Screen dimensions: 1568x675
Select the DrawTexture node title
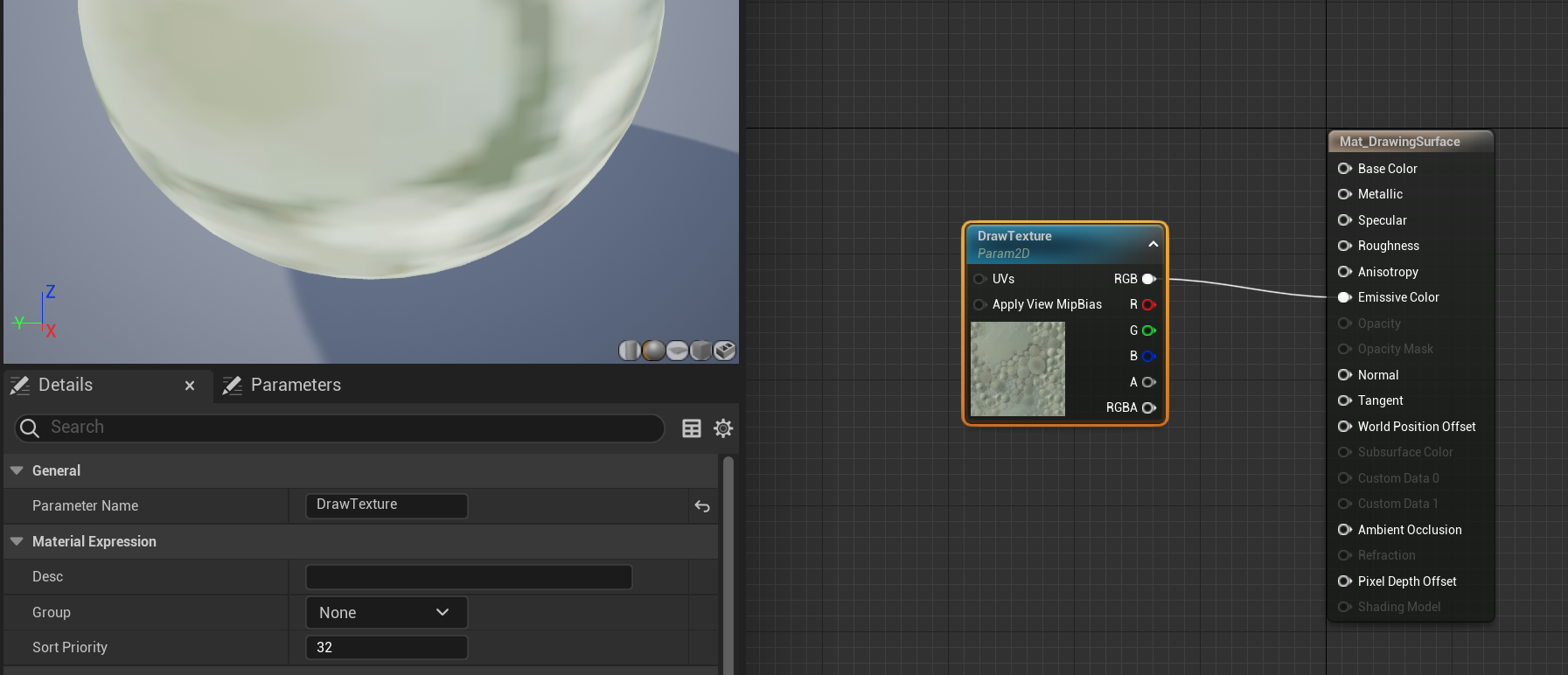coord(1014,236)
